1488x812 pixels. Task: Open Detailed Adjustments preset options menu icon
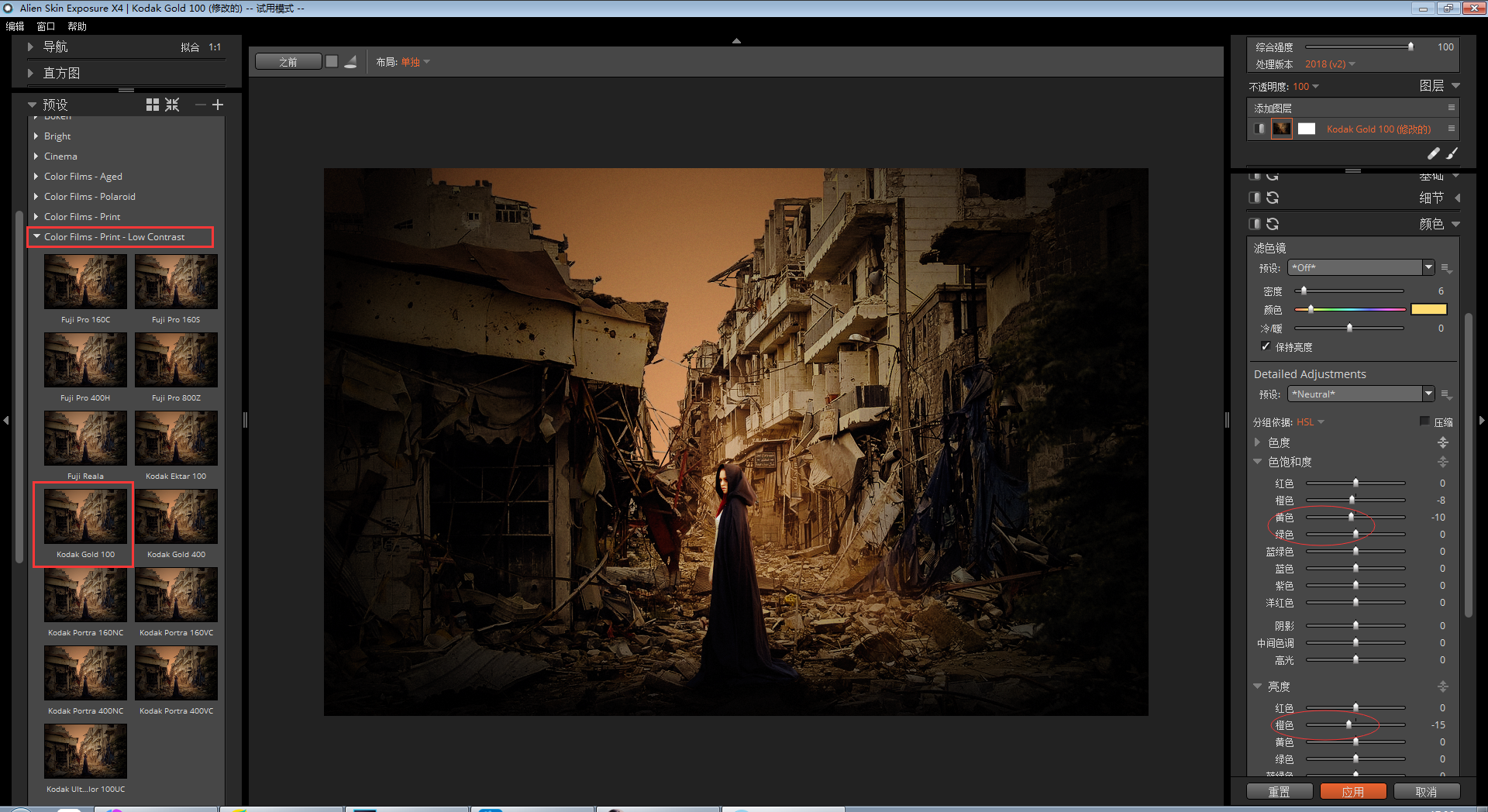tap(1446, 394)
